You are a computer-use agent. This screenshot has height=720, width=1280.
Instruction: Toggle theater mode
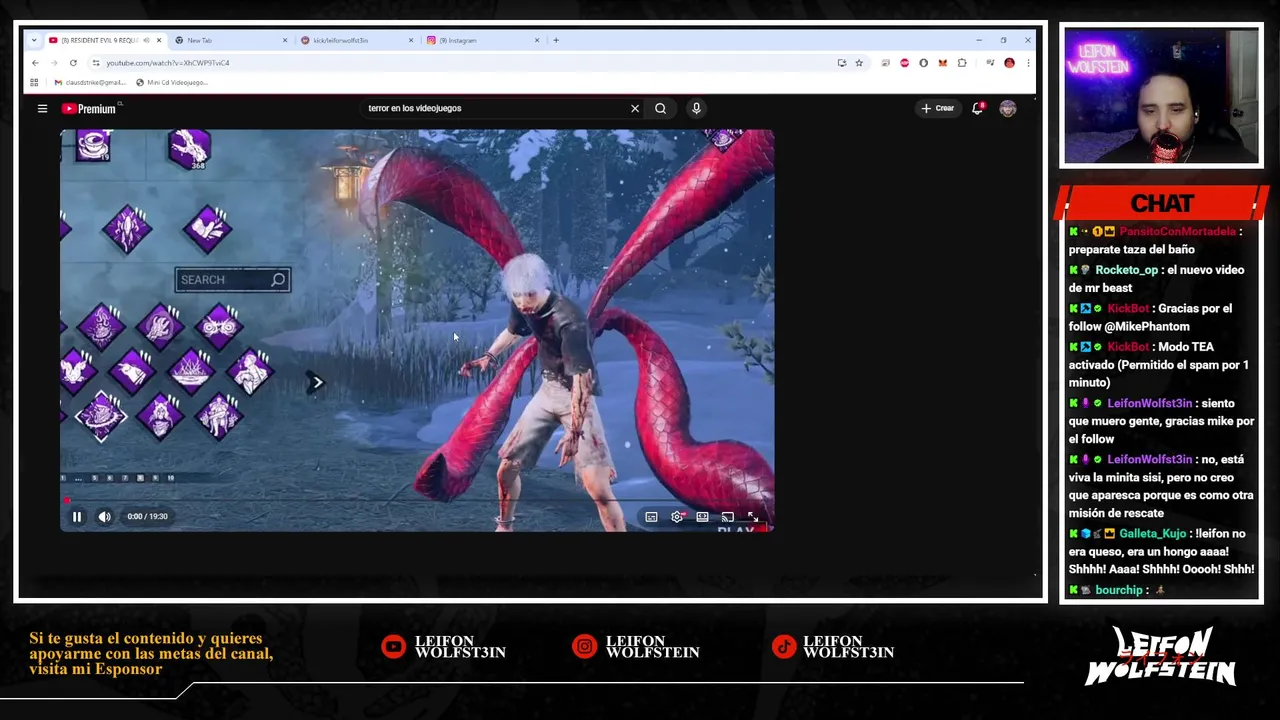coord(702,517)
